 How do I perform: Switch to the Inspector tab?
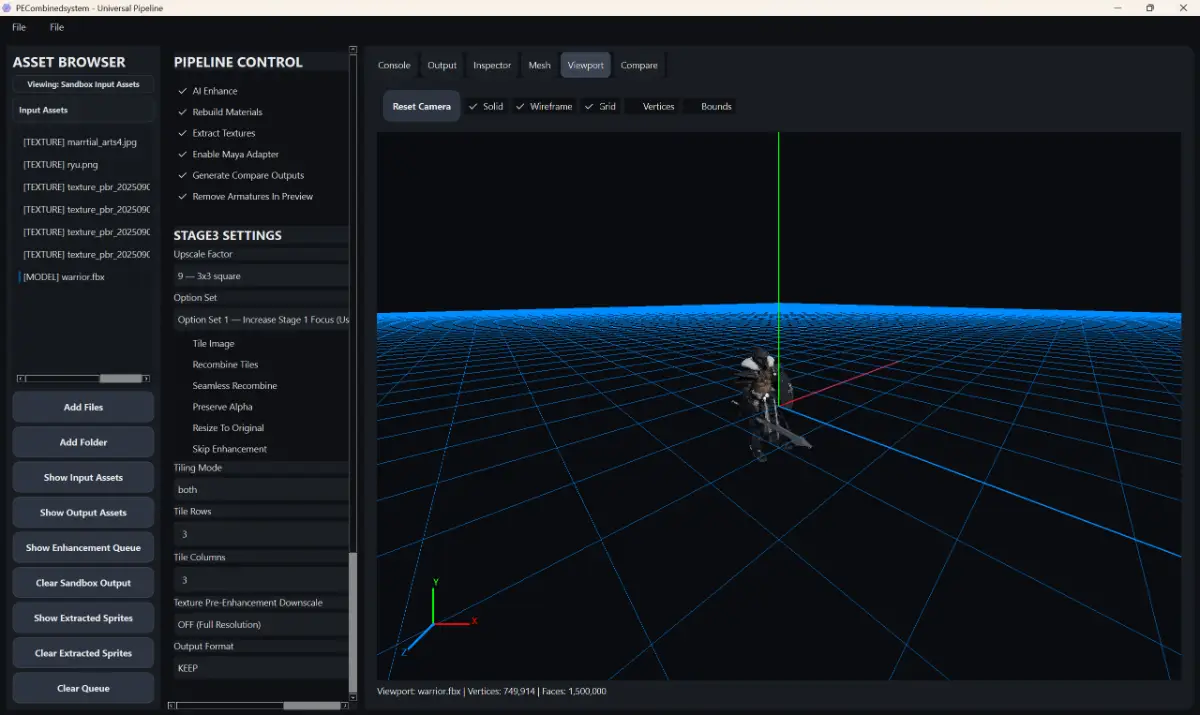click(x=492, y=65)
